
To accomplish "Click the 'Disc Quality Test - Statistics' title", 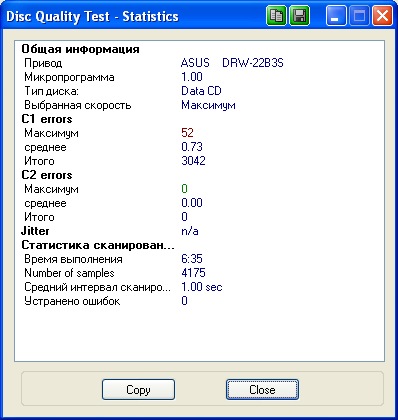I will (92, 16).
